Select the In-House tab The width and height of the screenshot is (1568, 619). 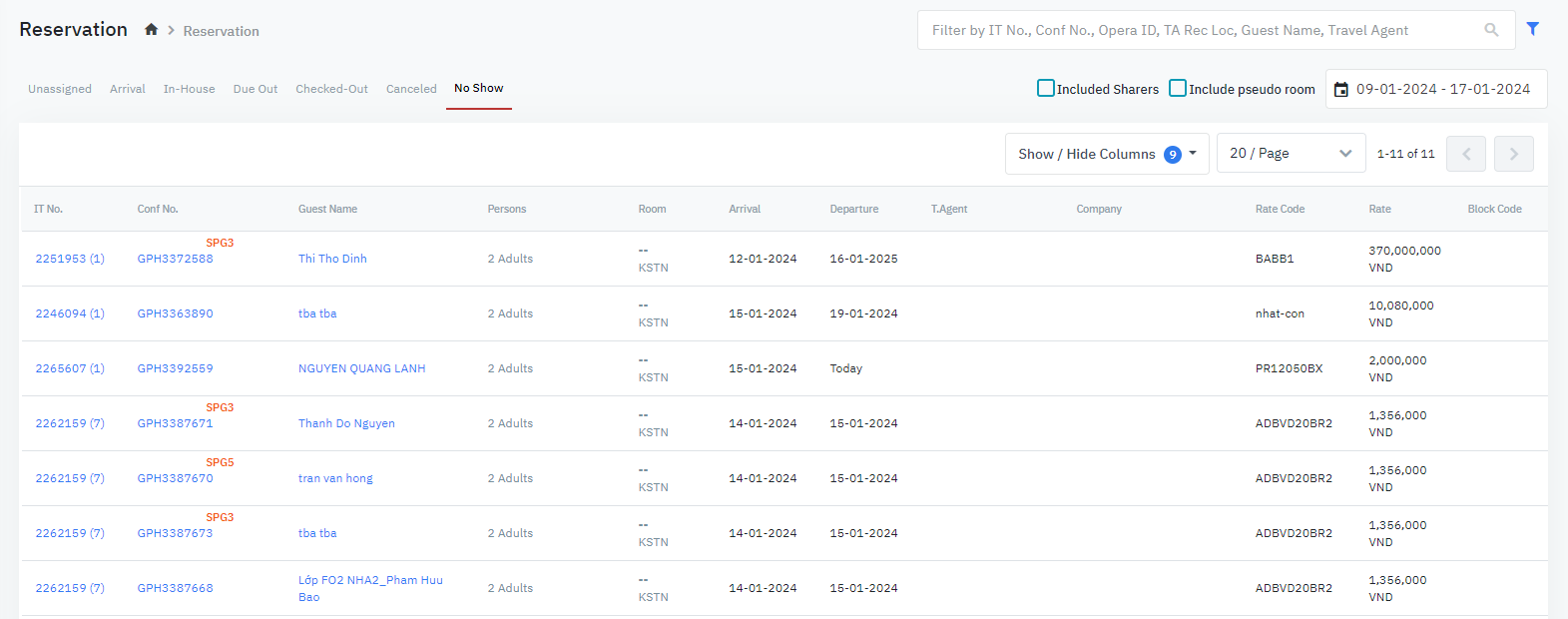[x=189, y=89]
